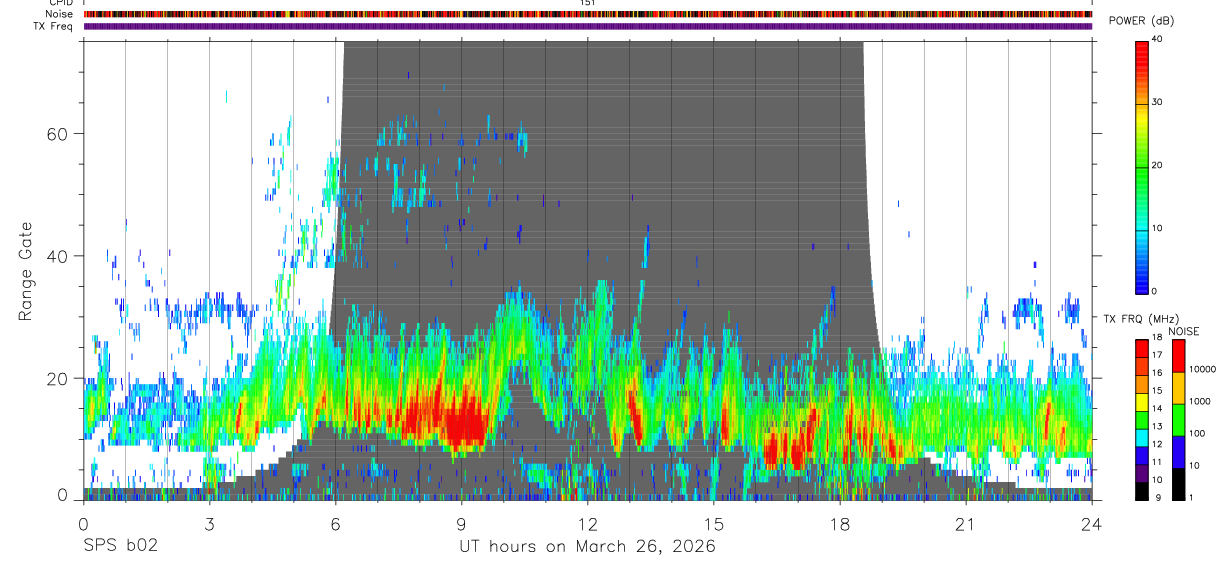Click x-axis tick label '3'
1228x567 pixels.
(x=209, y=524)
